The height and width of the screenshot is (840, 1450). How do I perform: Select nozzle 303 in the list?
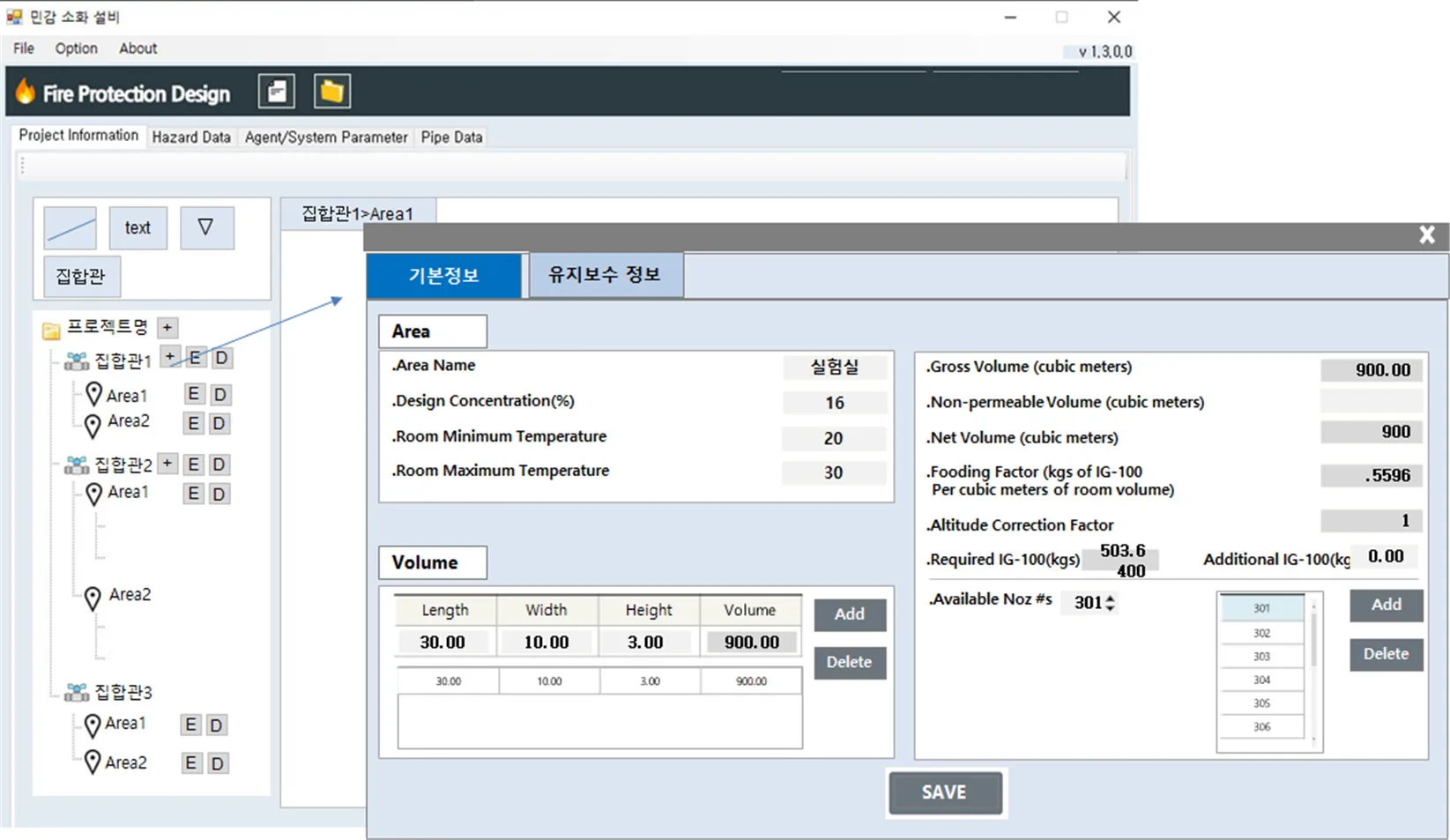tap(1262, 657)
